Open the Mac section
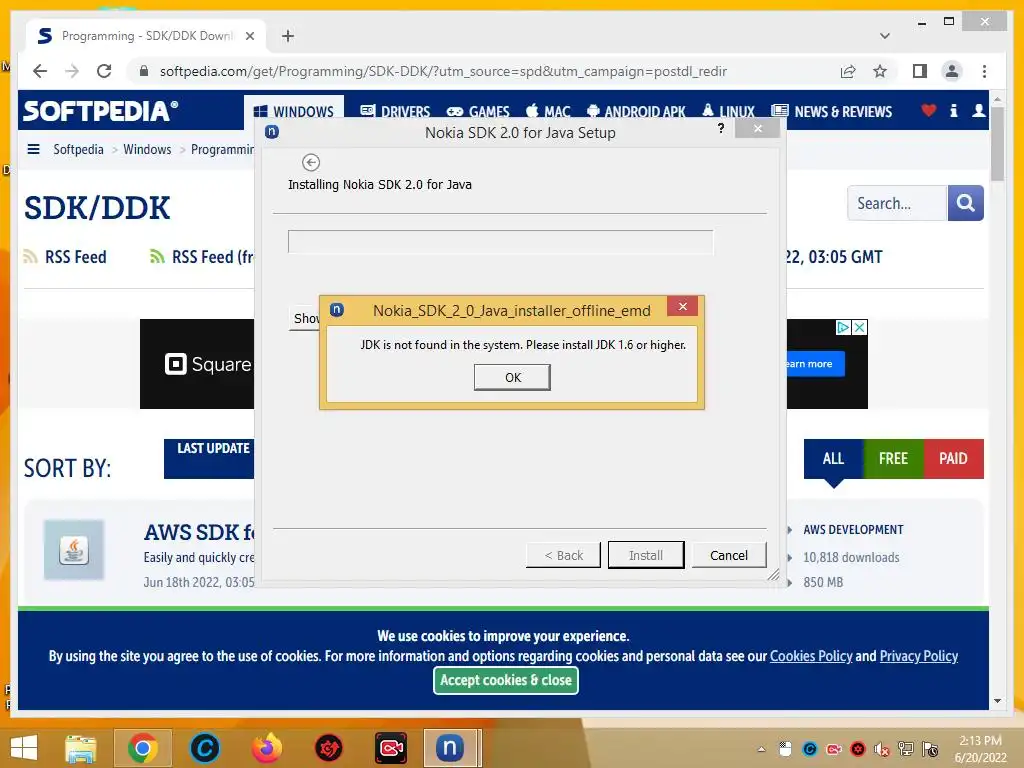The width and height of the screenshot is (1024, 768). [x=548, y=112]
